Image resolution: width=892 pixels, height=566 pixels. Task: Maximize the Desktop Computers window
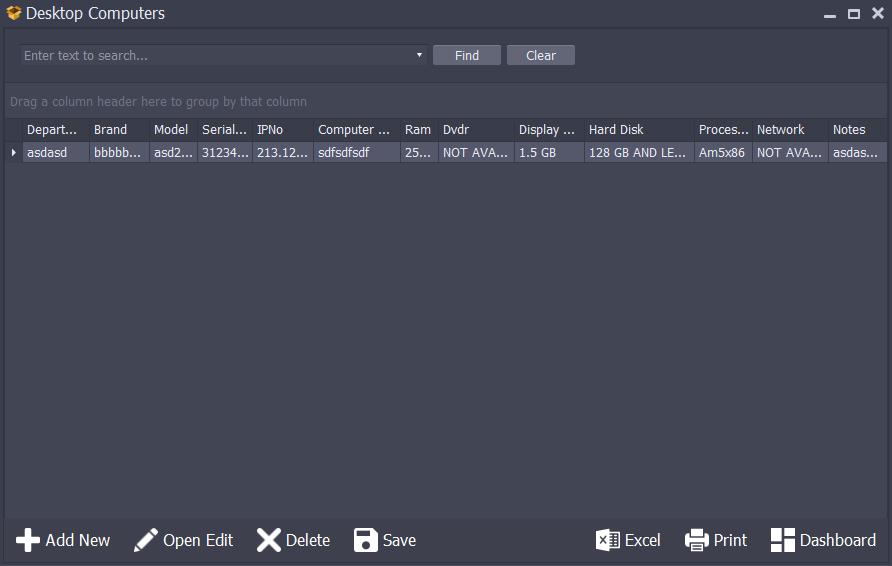[854, 14]
